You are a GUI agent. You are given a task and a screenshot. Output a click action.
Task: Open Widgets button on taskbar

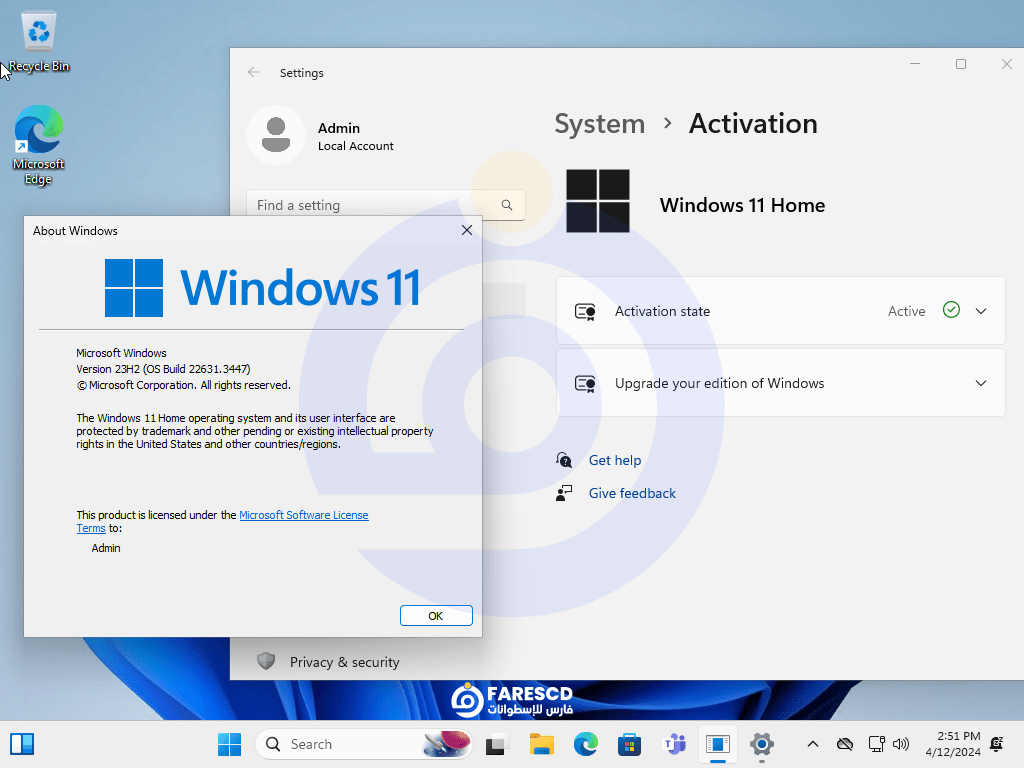pos(22,744)
